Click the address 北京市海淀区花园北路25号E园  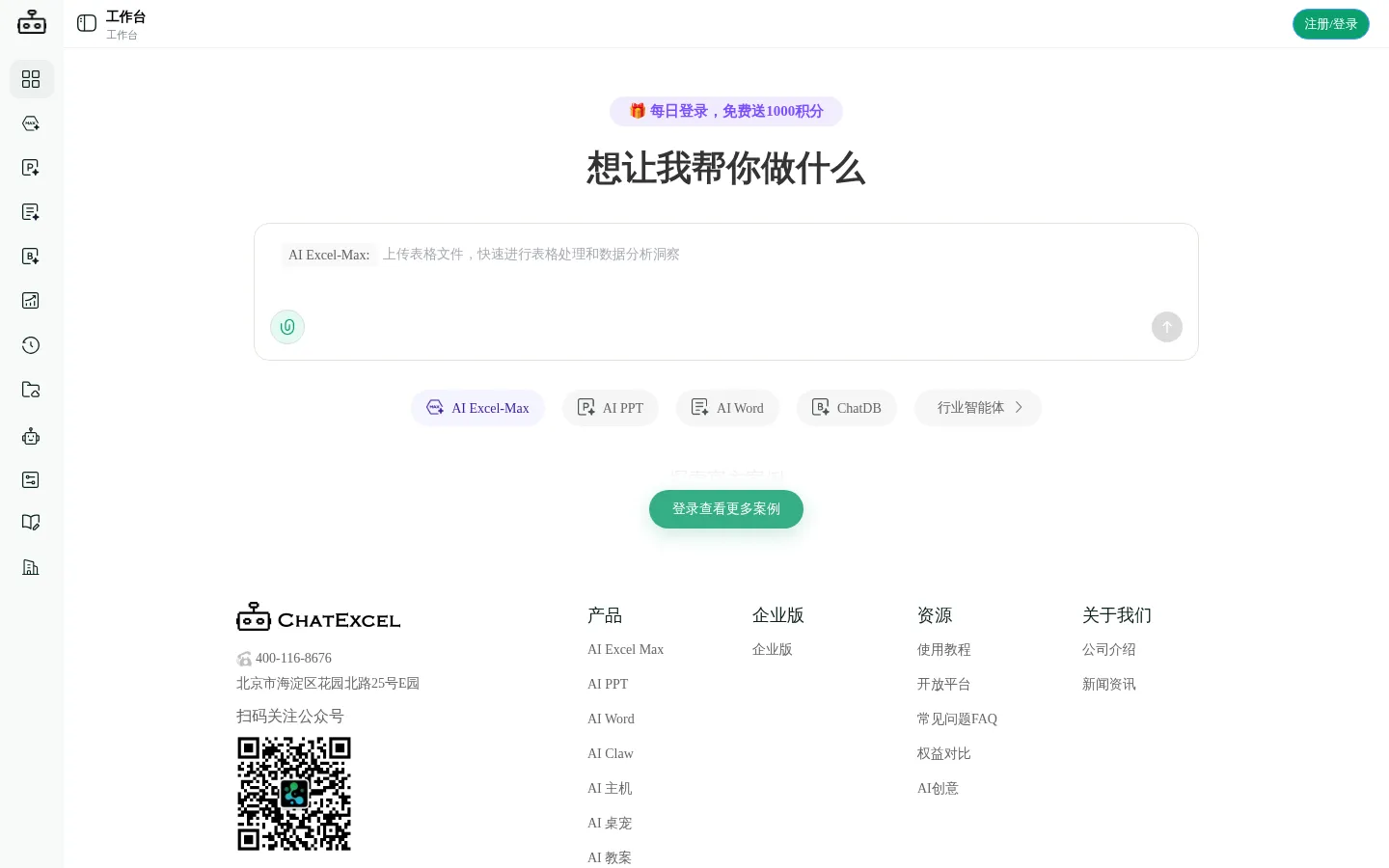(328, 684)
